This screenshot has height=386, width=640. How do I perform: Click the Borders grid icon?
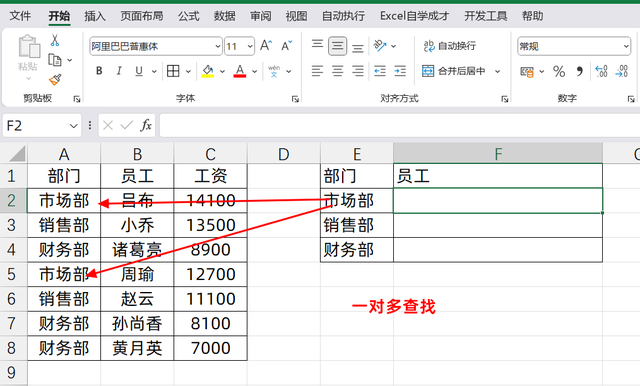pos(173,71)
